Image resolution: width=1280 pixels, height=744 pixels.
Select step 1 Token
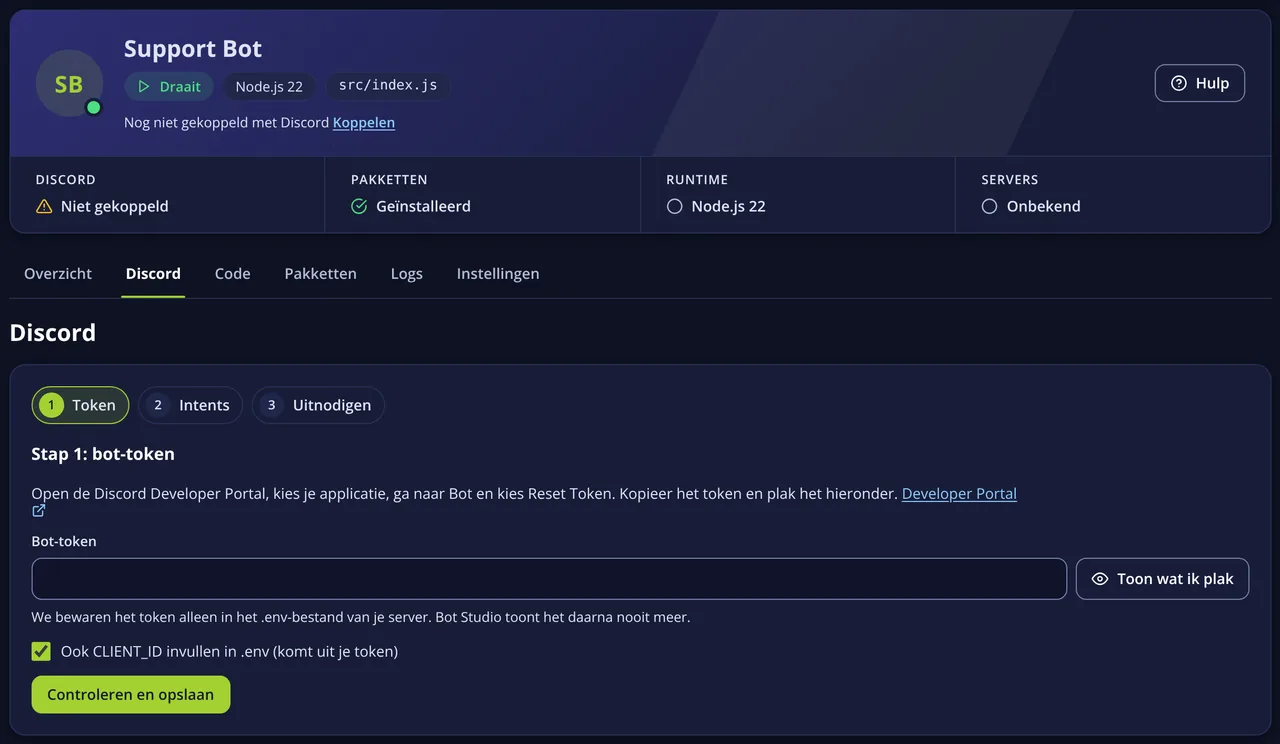(81, 405)
